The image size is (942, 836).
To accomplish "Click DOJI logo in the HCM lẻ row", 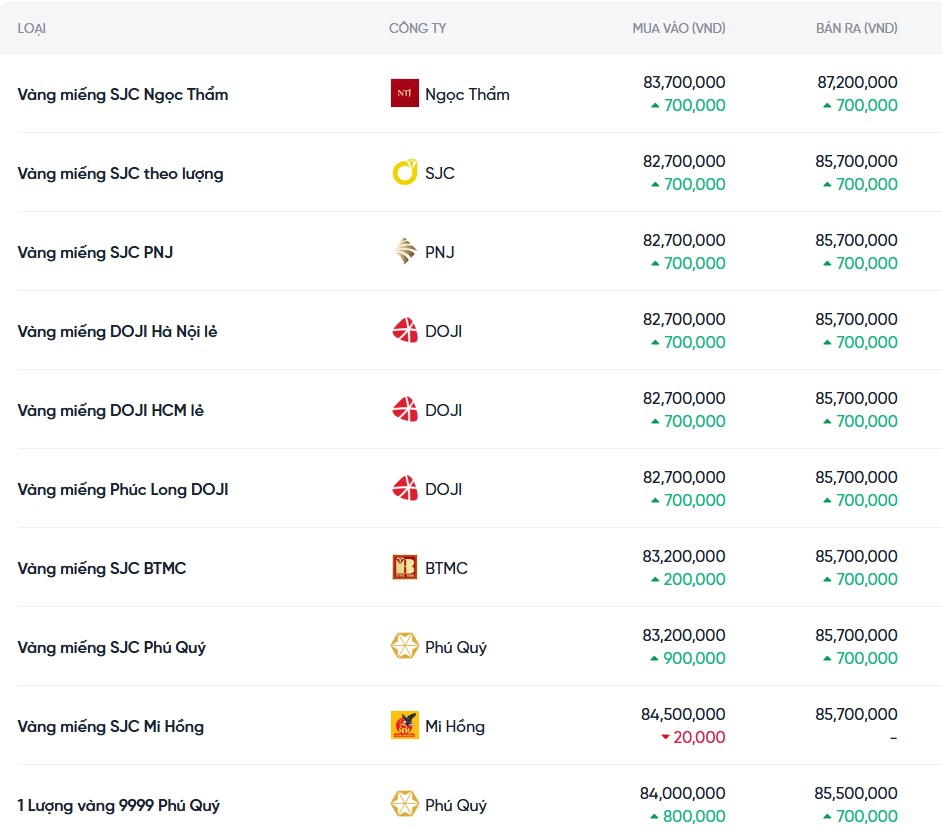I will [404, 410].
